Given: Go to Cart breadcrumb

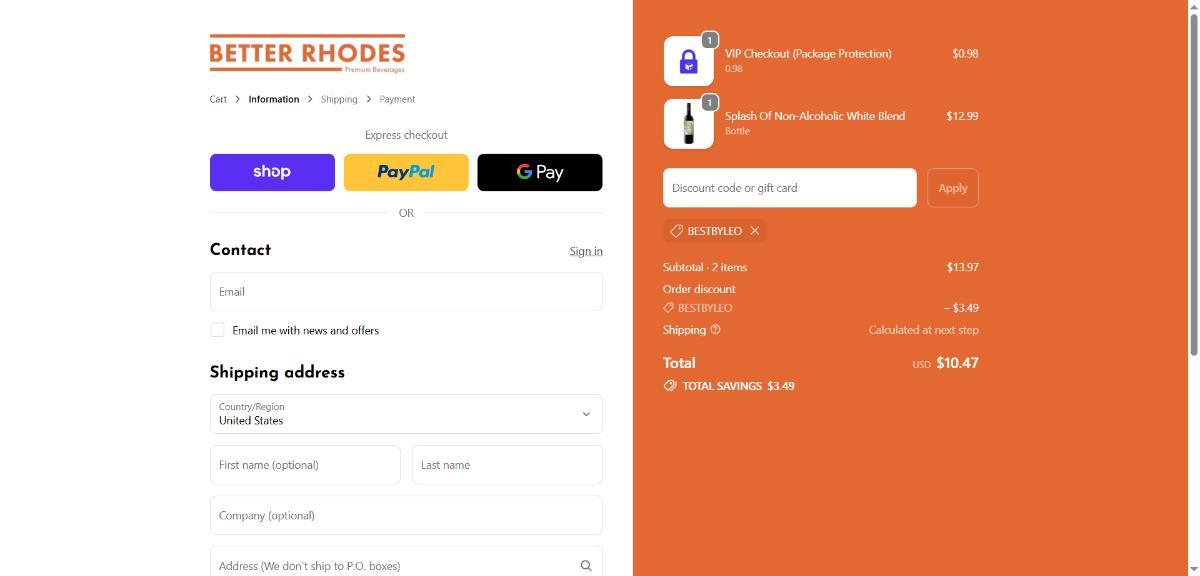Looking at the screenshot, I should pos(218,99).
